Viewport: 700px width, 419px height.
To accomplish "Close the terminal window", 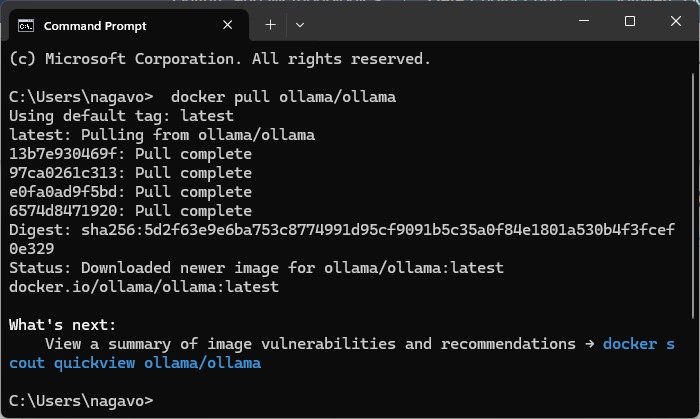I will (676, 21).
